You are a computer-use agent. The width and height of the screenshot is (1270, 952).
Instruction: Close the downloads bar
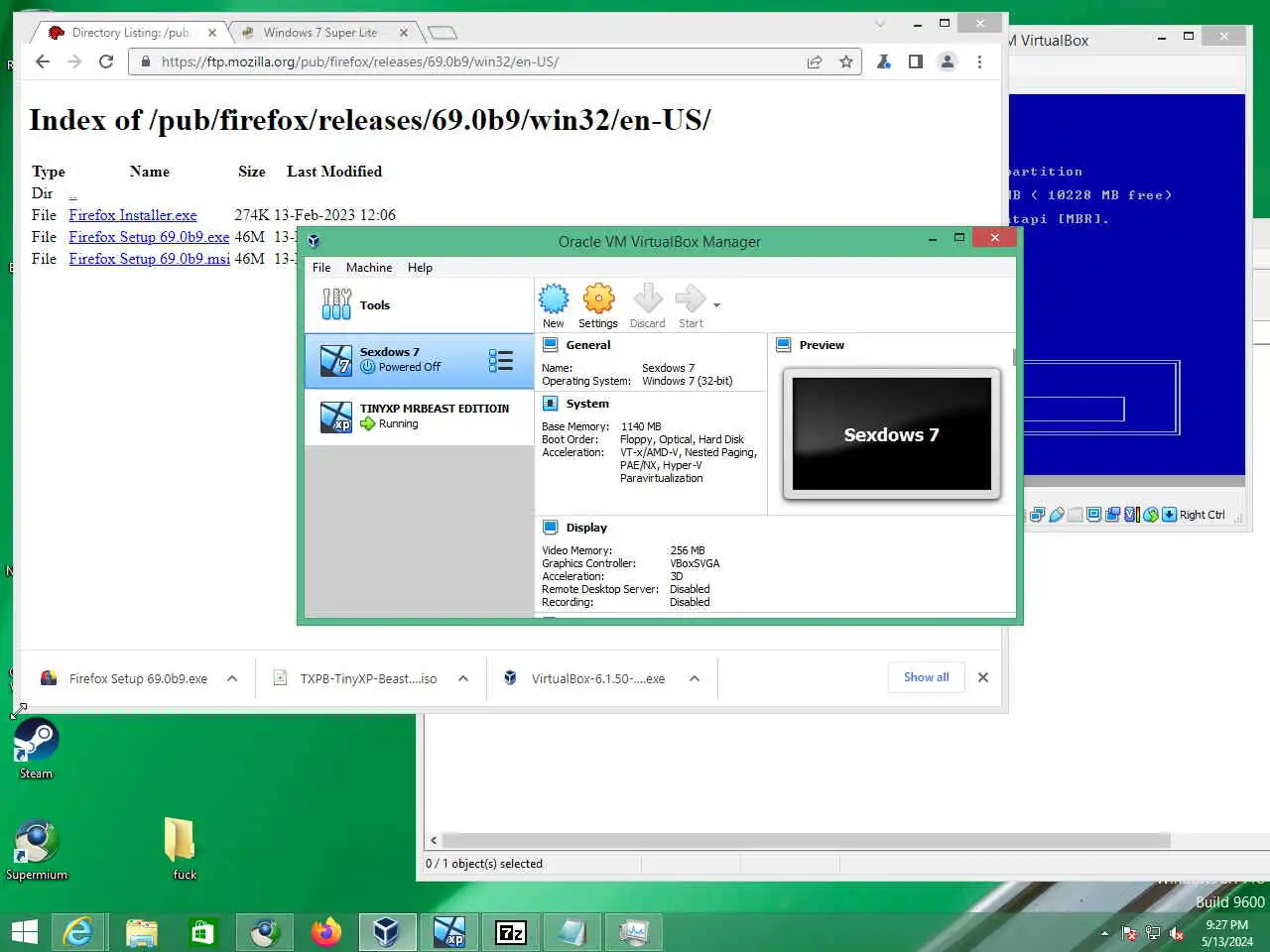tap(983, 677)
